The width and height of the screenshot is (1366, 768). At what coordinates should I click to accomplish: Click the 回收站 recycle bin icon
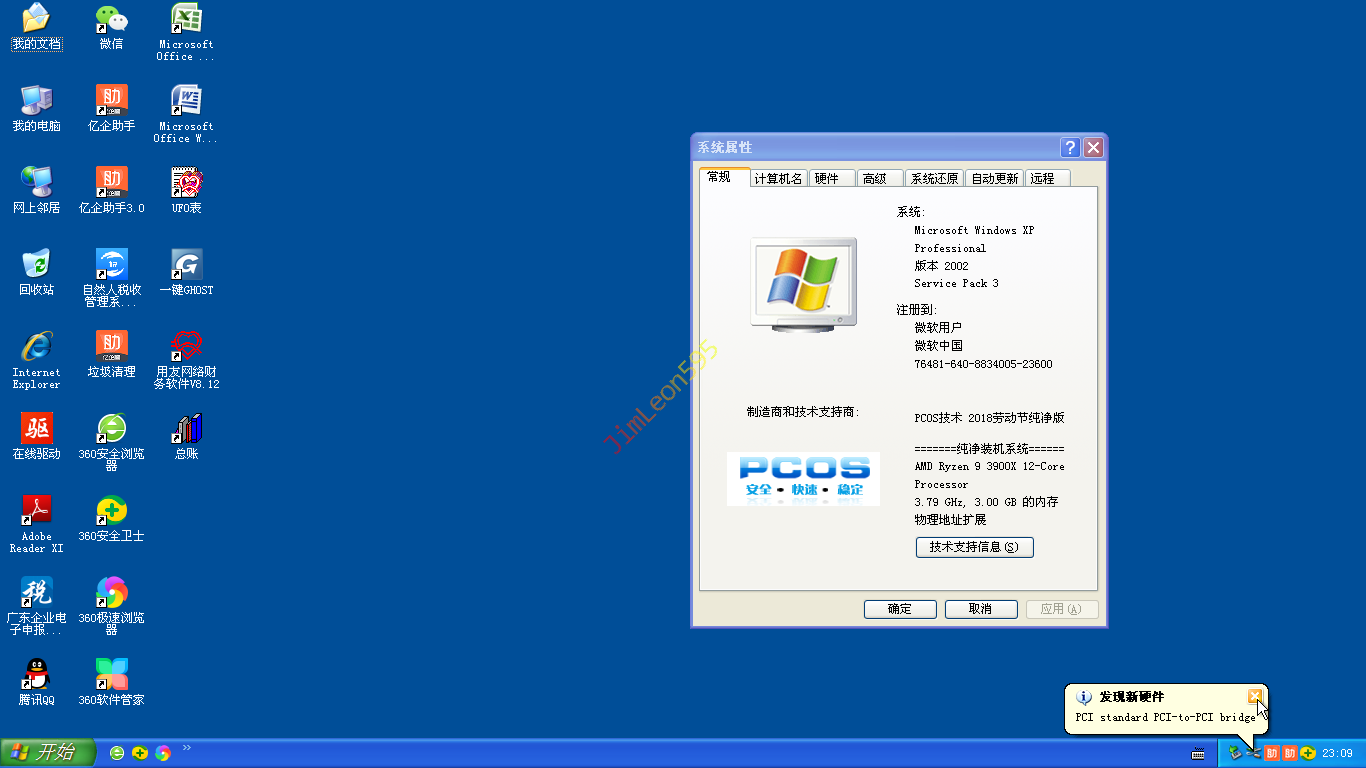click(36, 265)
